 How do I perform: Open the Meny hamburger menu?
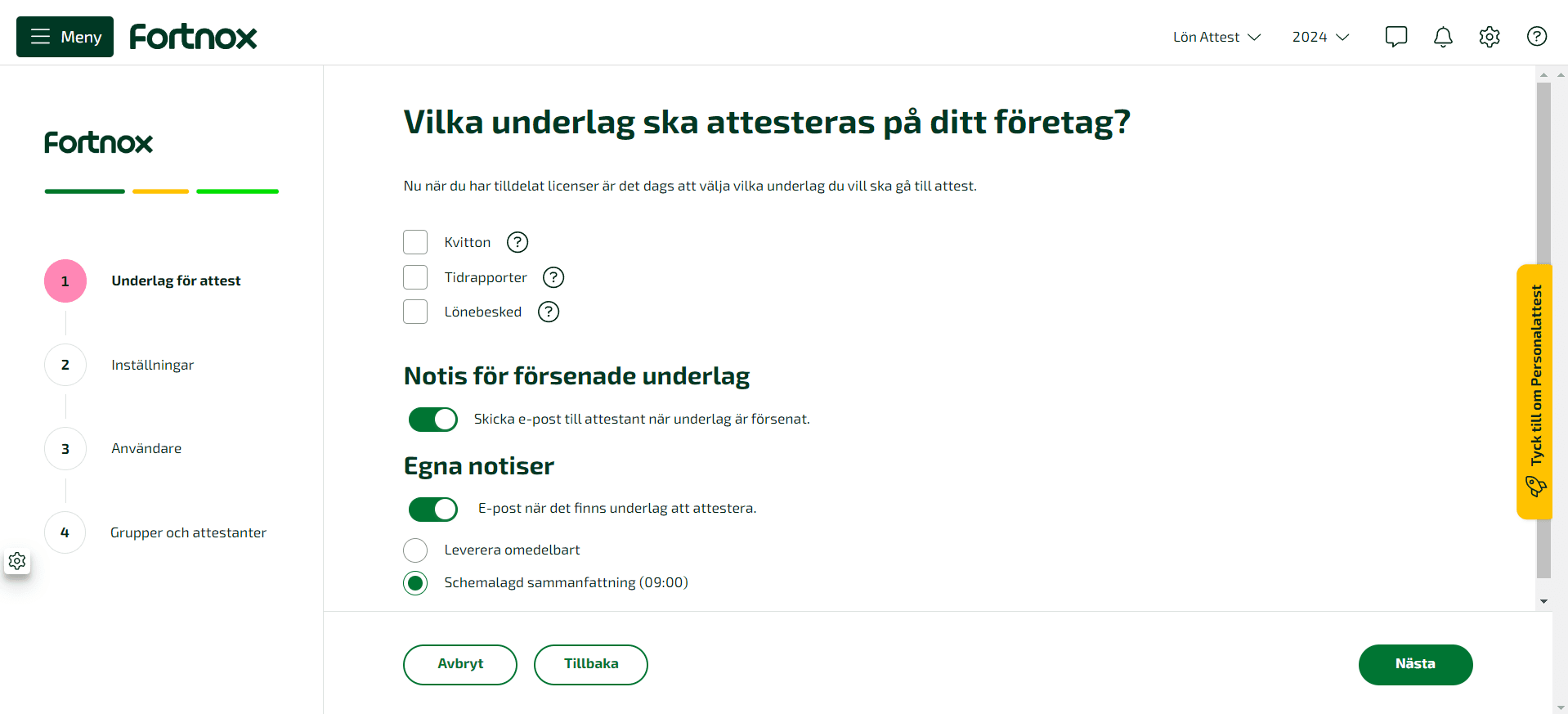click(65, 37)
